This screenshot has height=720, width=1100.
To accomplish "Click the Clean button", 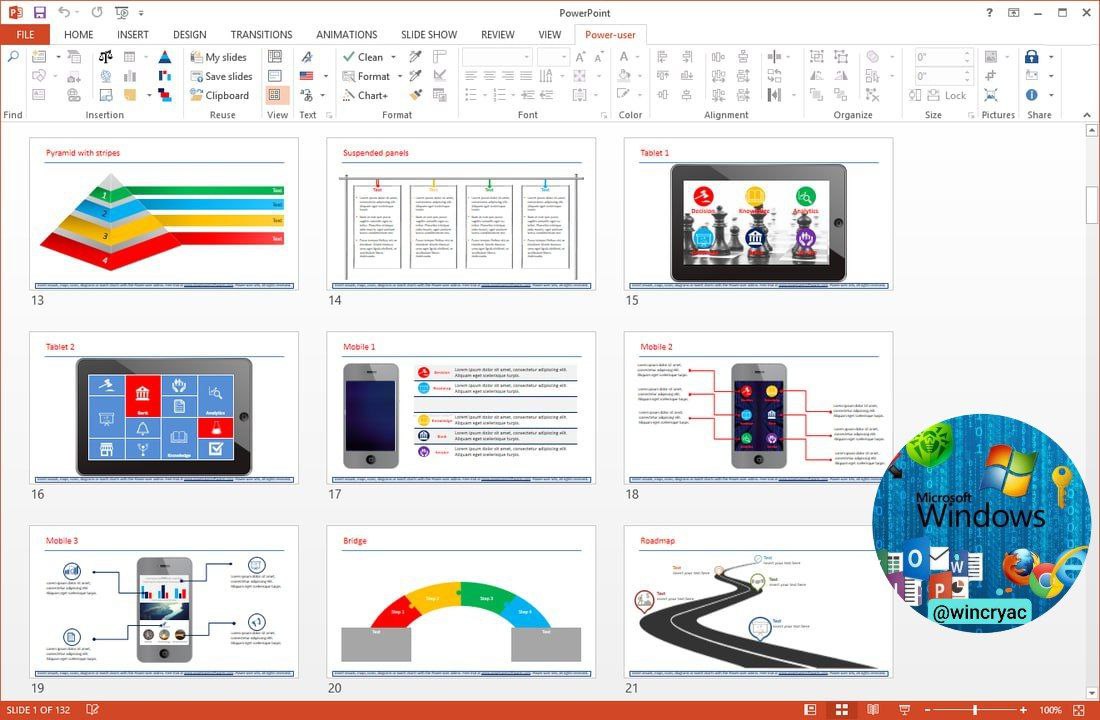I will pyautogui.click(x=363, y=57).
